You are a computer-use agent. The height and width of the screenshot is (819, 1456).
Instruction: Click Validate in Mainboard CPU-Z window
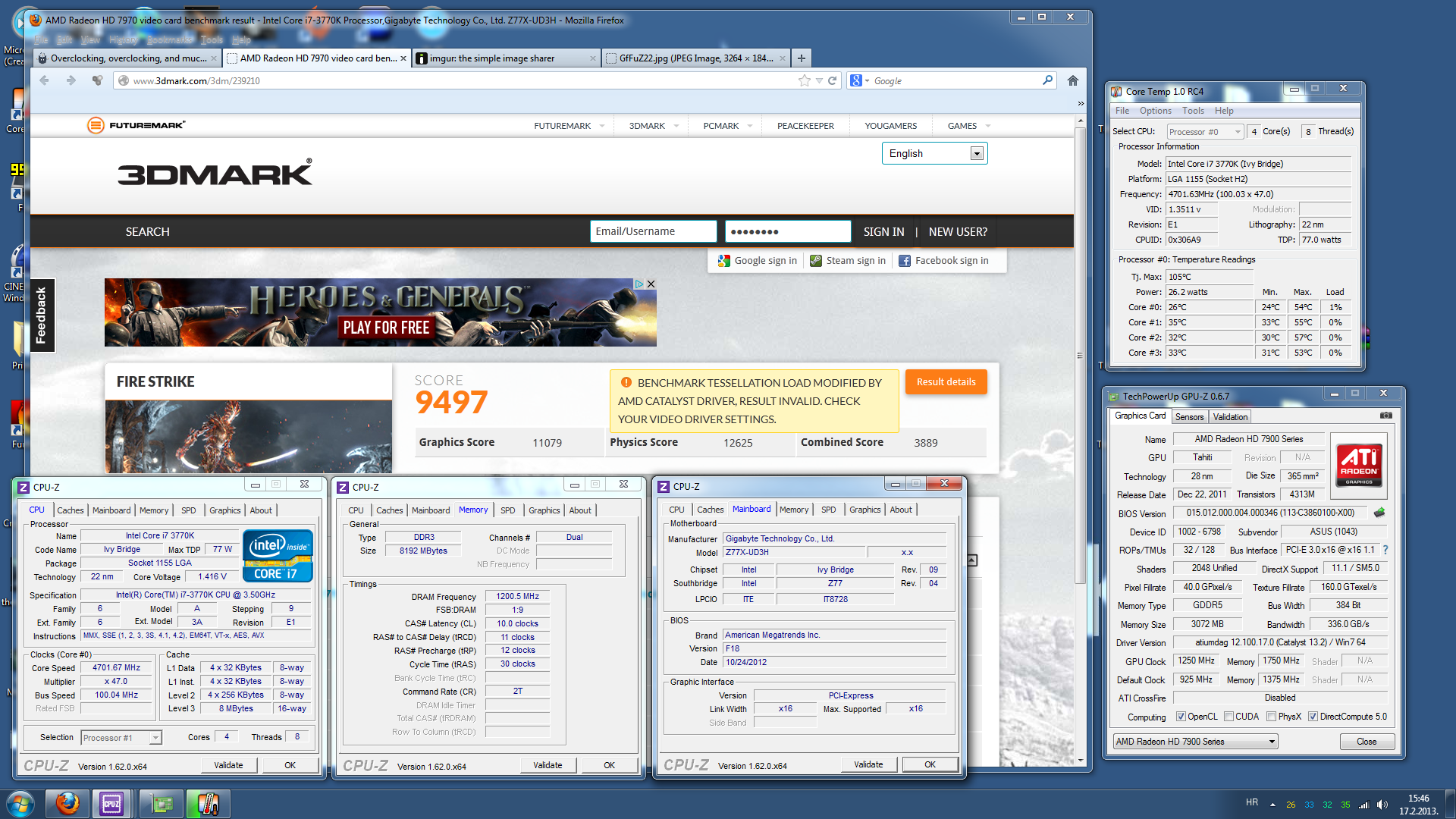pyautogui.click(x=868, y=764)
